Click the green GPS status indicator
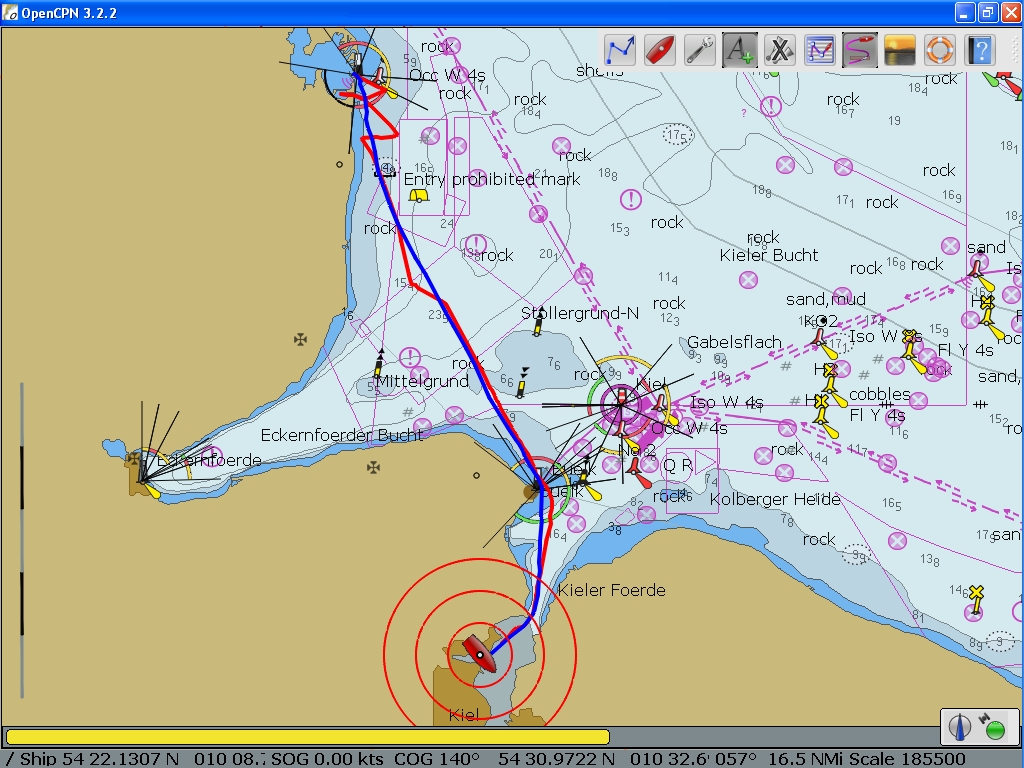Image resolution: width=1024 pixels, height=768 pixels. click(994, 727)
